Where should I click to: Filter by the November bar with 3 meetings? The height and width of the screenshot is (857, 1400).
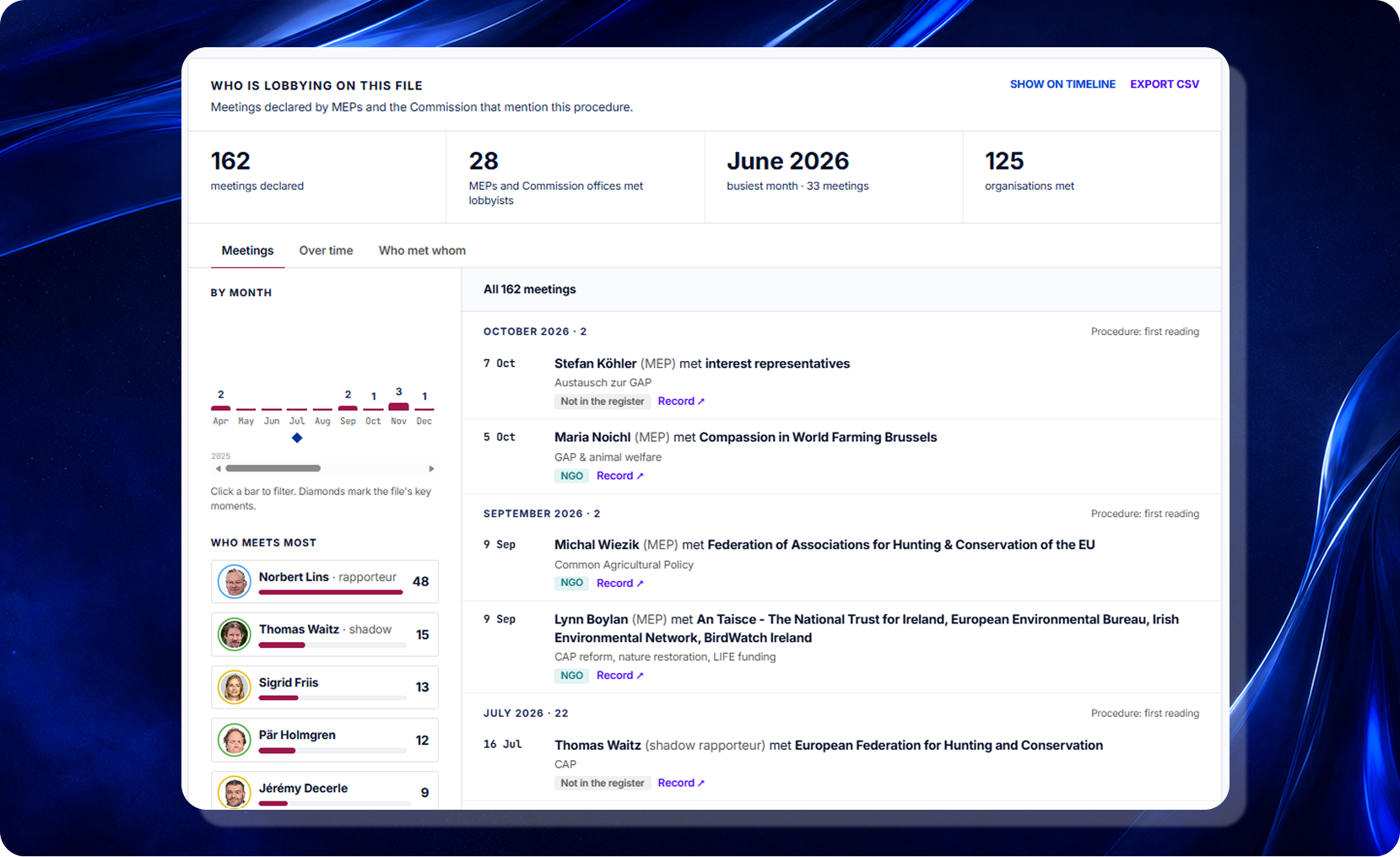(x=398, y=407)
